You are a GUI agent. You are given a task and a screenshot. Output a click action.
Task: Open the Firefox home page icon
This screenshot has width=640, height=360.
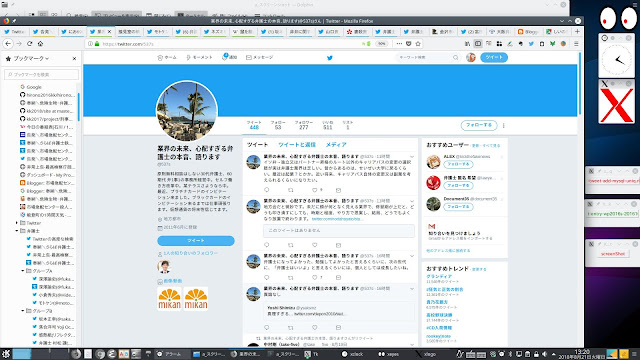(x=40, y=44)
